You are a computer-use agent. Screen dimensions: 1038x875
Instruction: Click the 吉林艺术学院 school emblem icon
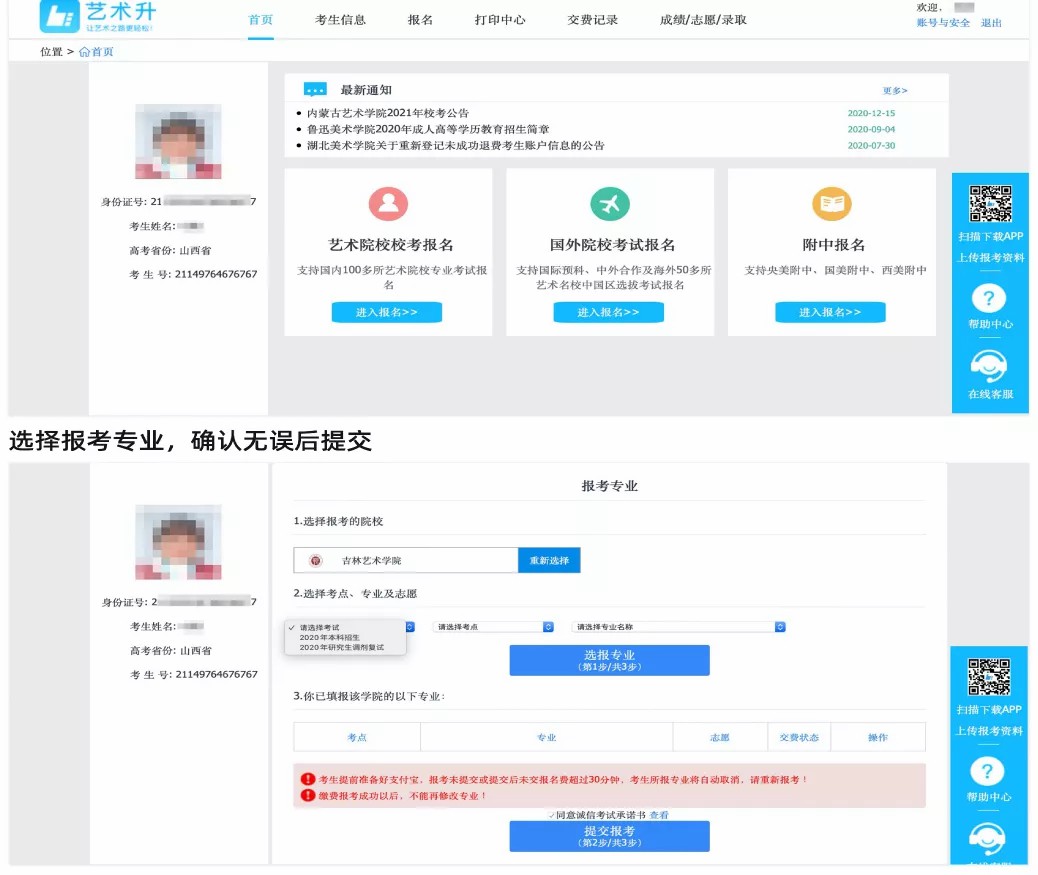(316, 561)
